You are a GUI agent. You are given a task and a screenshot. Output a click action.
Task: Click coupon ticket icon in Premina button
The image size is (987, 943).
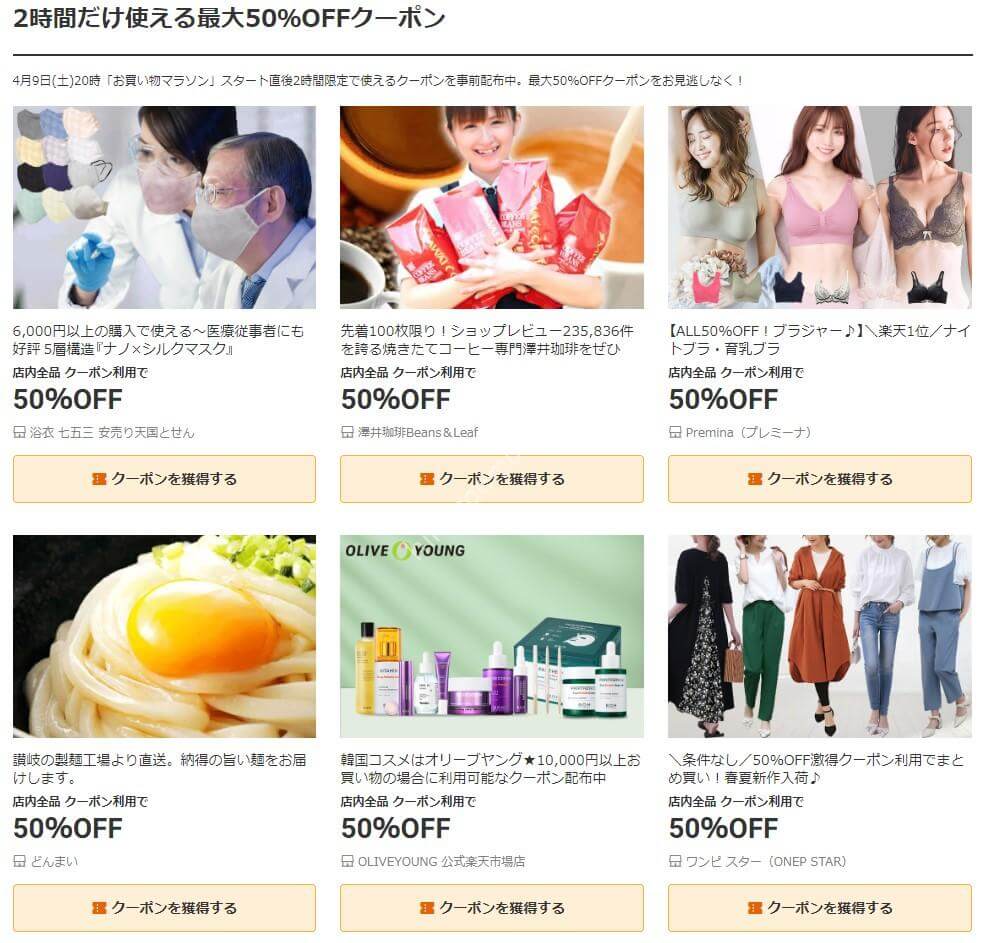[x=755, y=479]
